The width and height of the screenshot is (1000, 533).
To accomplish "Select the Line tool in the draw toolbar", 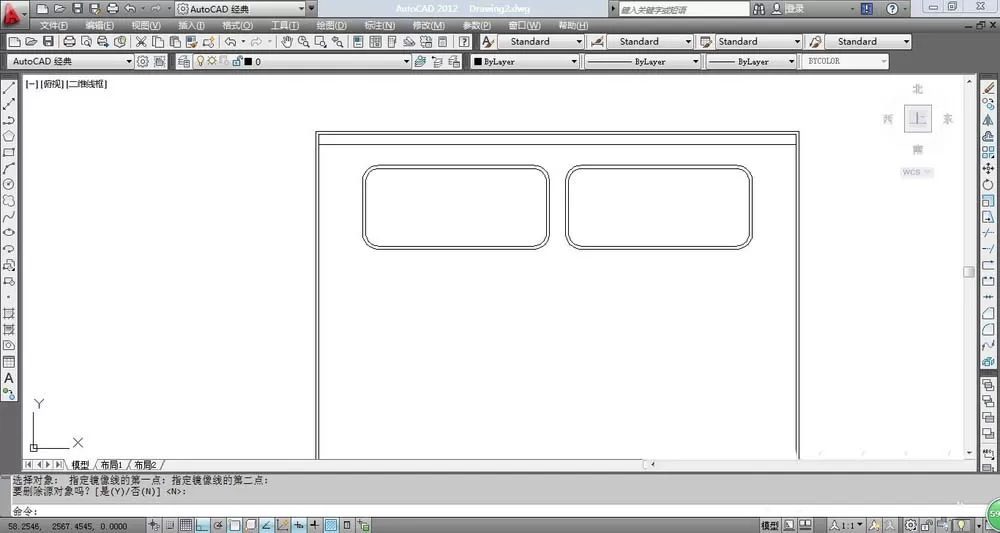I will [9, 88].
